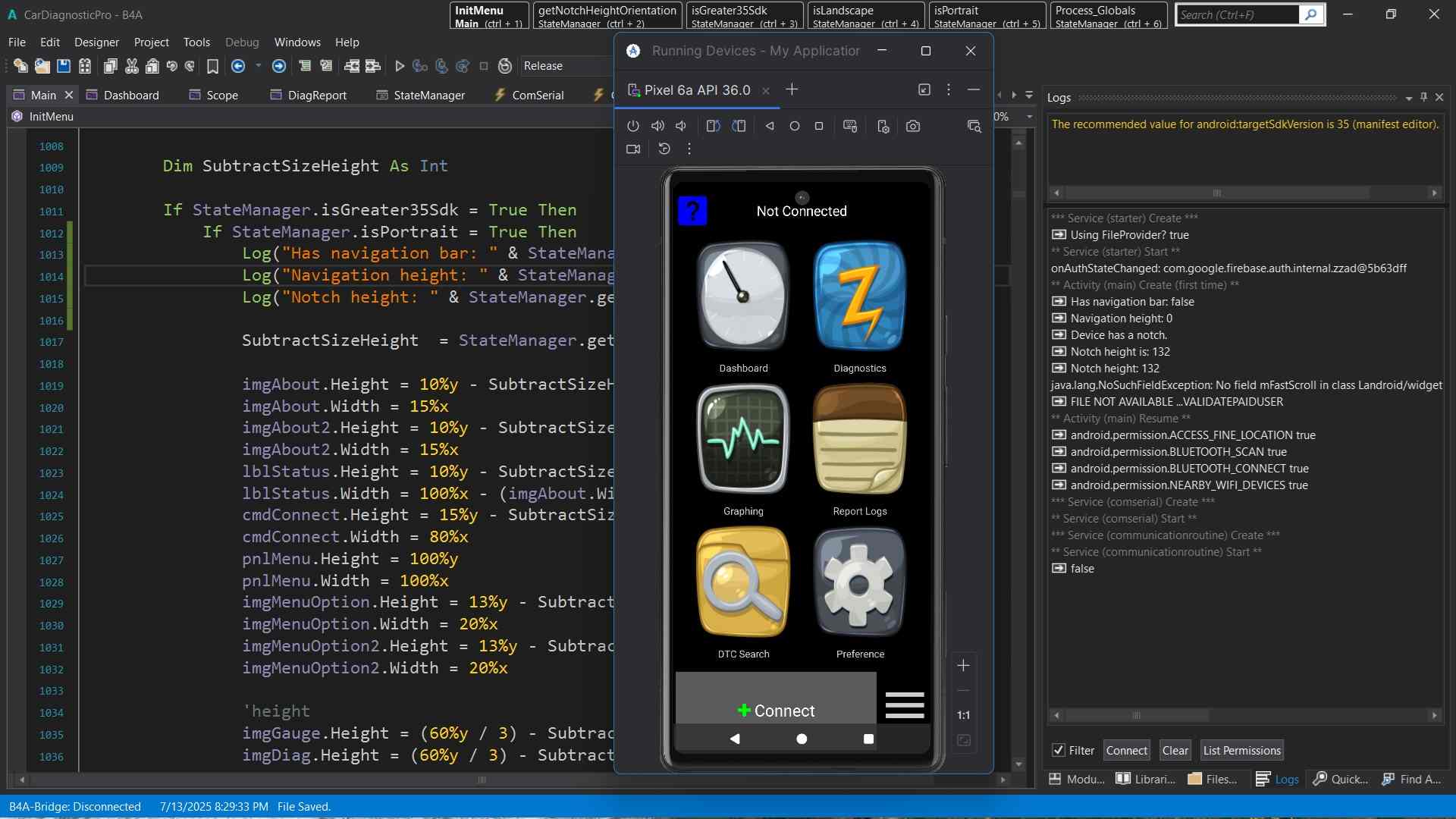Open the Project menu

coord(151,42)
